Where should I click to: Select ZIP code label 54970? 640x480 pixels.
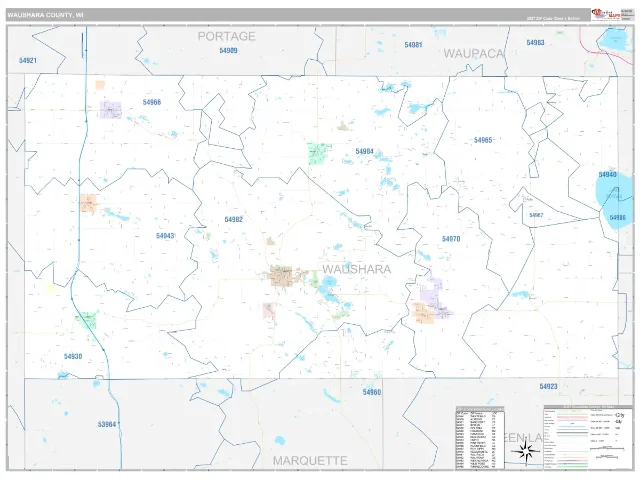[x=451, y=239]
